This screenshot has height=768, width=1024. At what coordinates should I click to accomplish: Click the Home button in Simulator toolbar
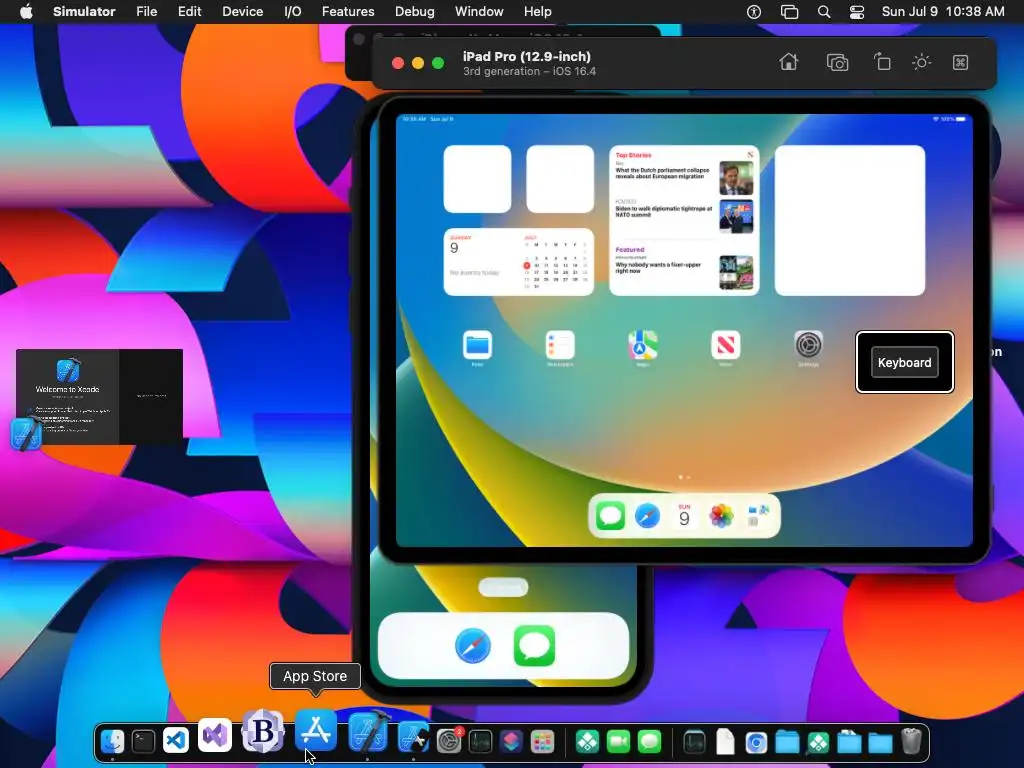(x=788, y=62)
